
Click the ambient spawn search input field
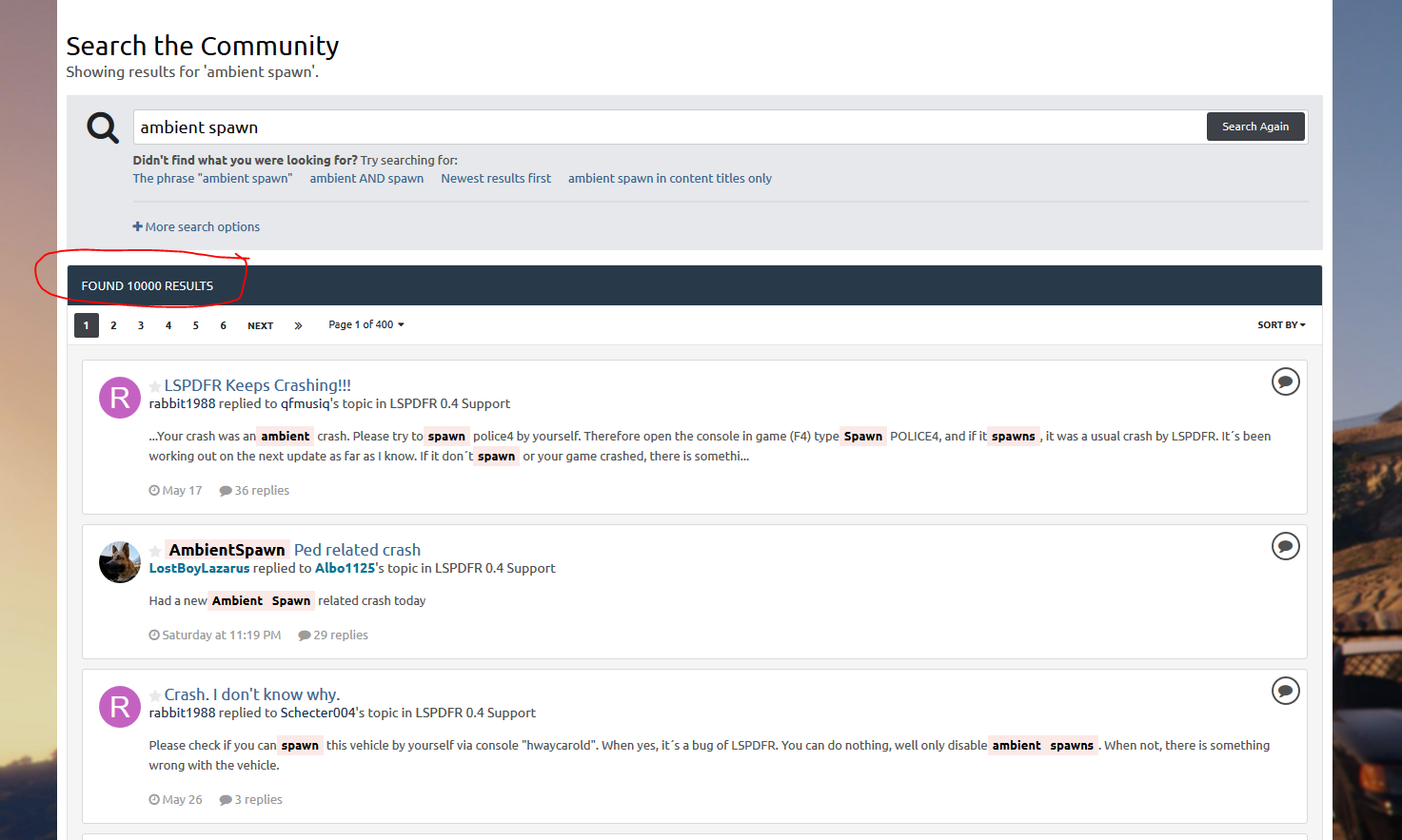[666, 127]
